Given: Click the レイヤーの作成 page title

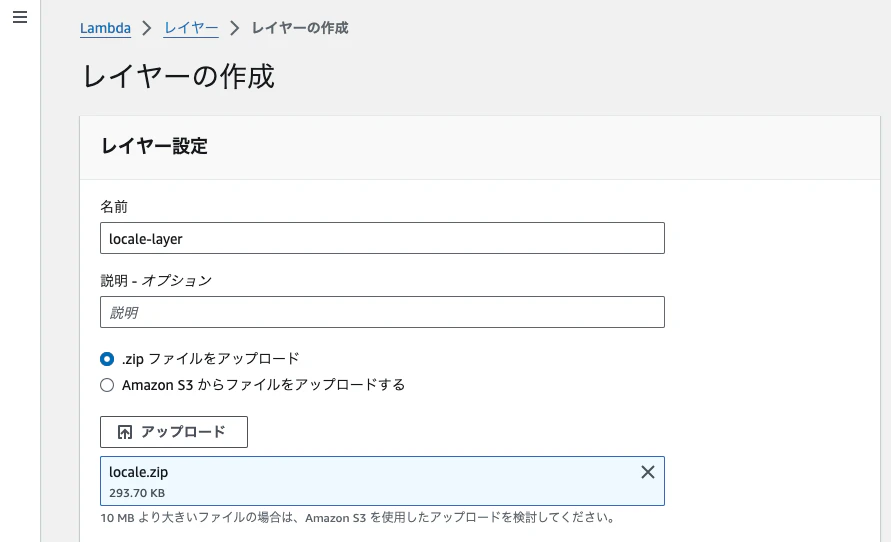Looking at the screenshot, I should 179,76.
